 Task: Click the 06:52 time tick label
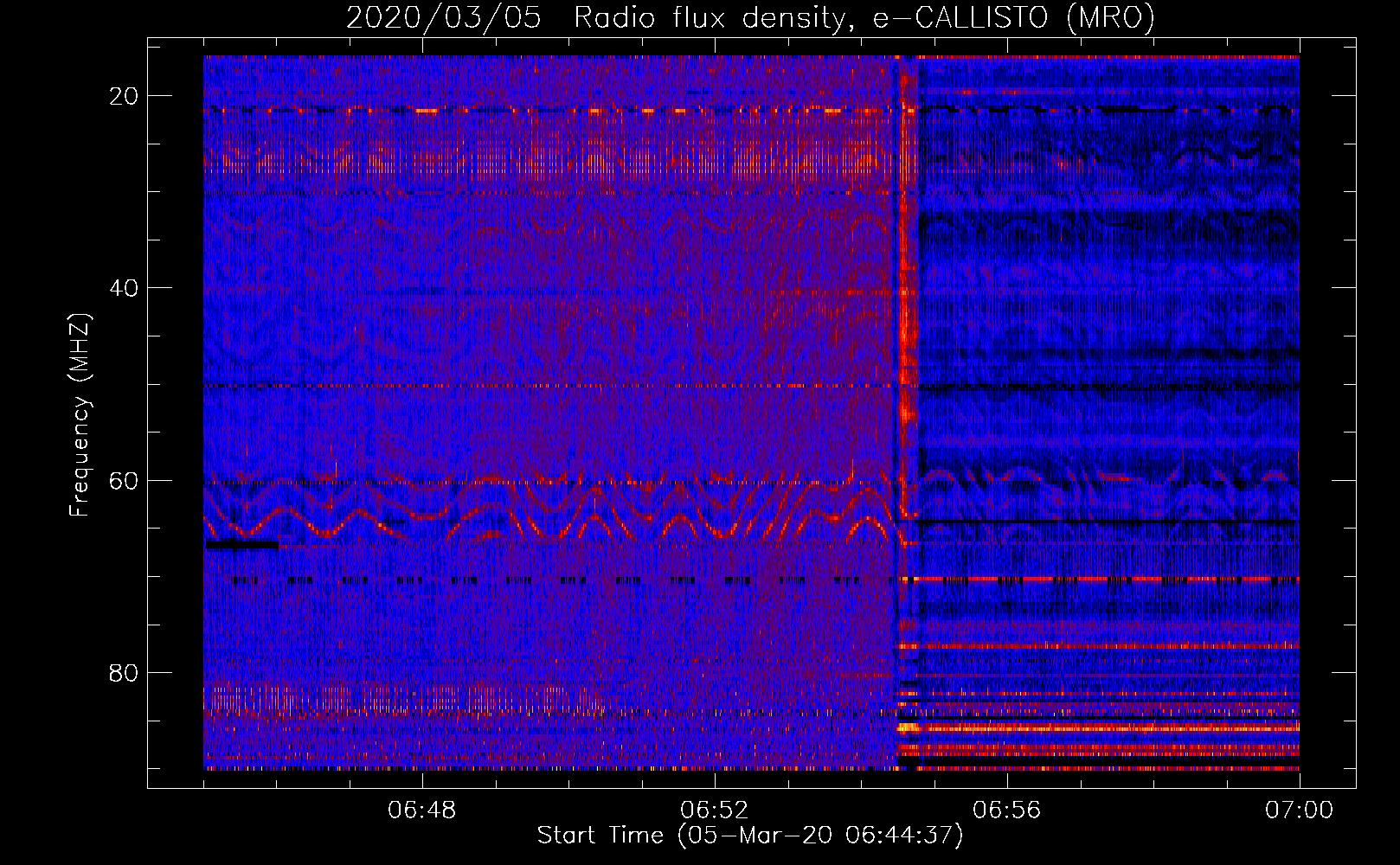point(715,810)
